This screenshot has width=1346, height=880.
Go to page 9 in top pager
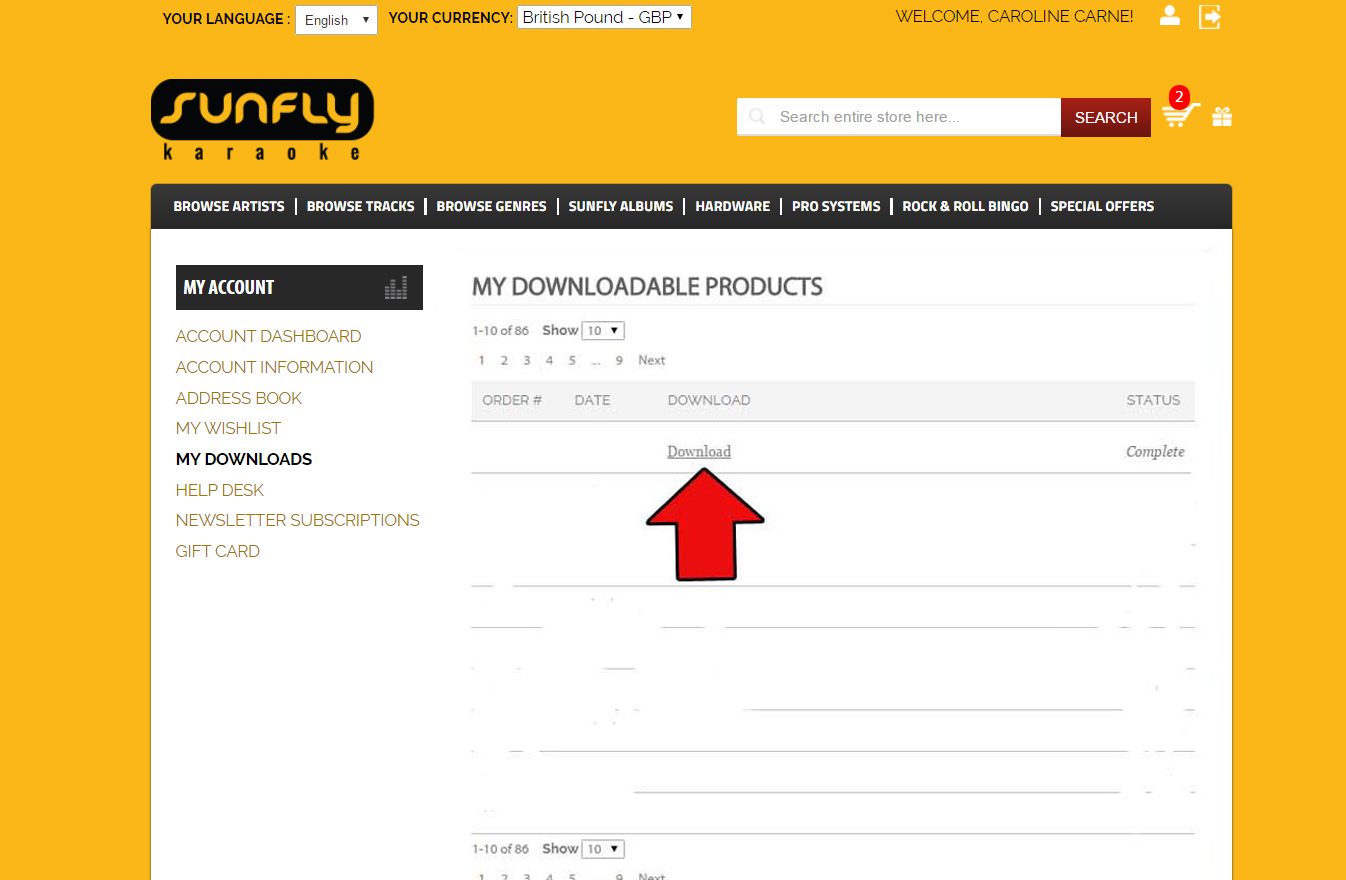(620, 360)
